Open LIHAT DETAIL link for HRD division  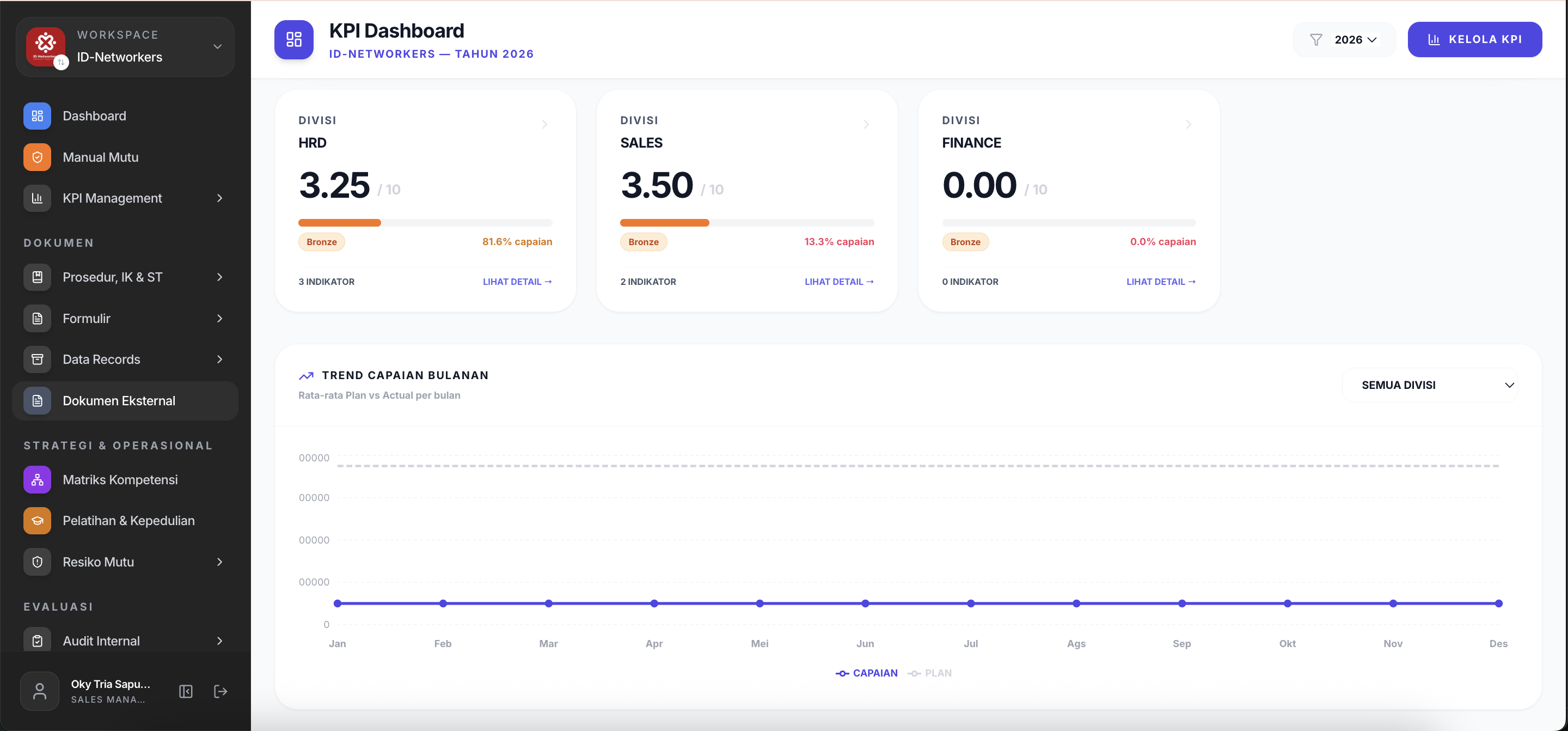coord(517,282)
